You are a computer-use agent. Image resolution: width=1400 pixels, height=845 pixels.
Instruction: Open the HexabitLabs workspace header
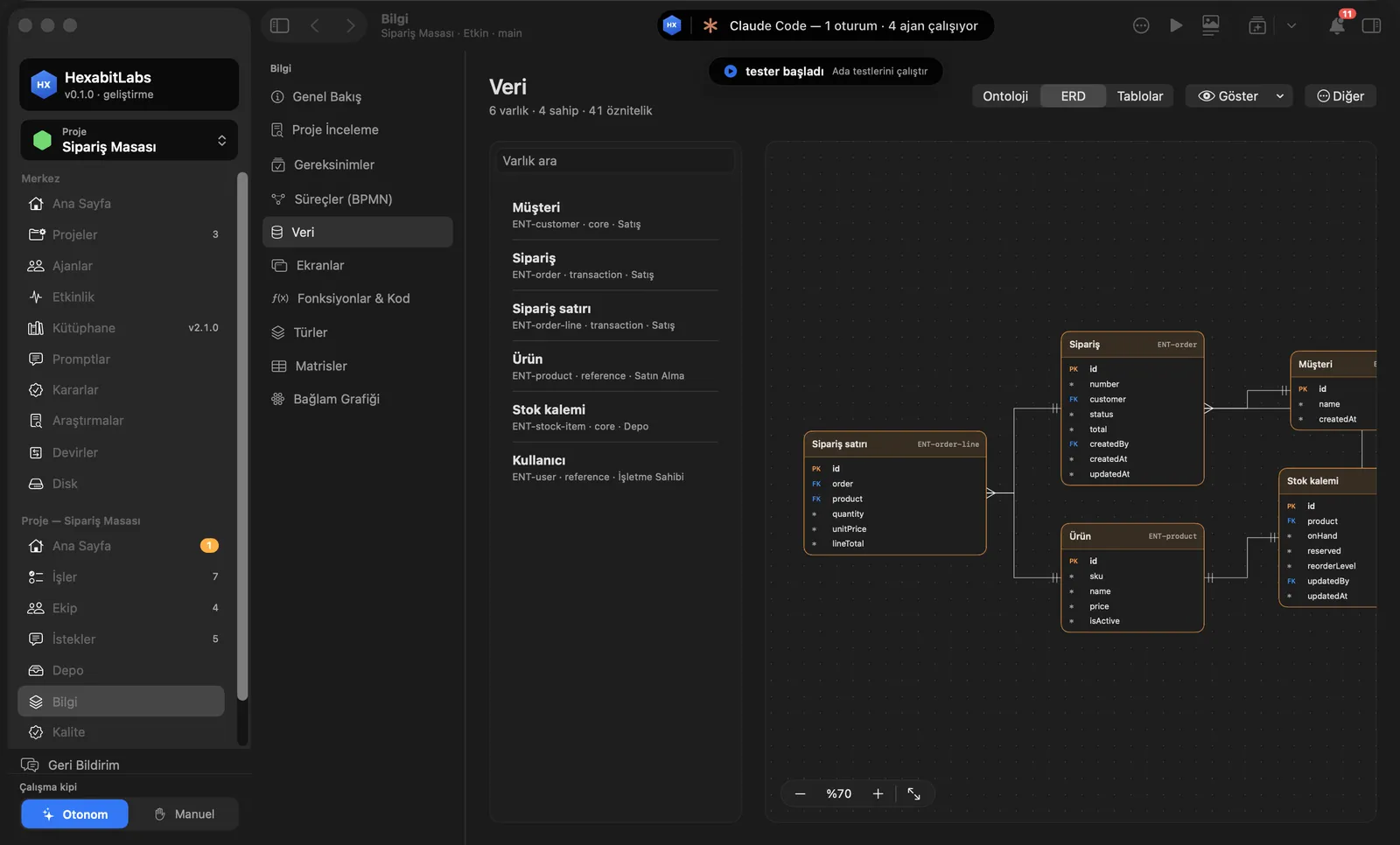coord(129,85)
